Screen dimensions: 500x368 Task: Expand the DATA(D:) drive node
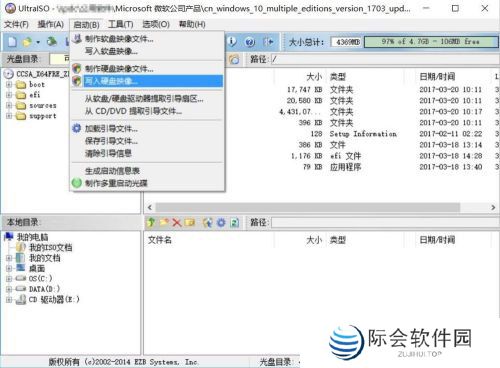[9, 289]
